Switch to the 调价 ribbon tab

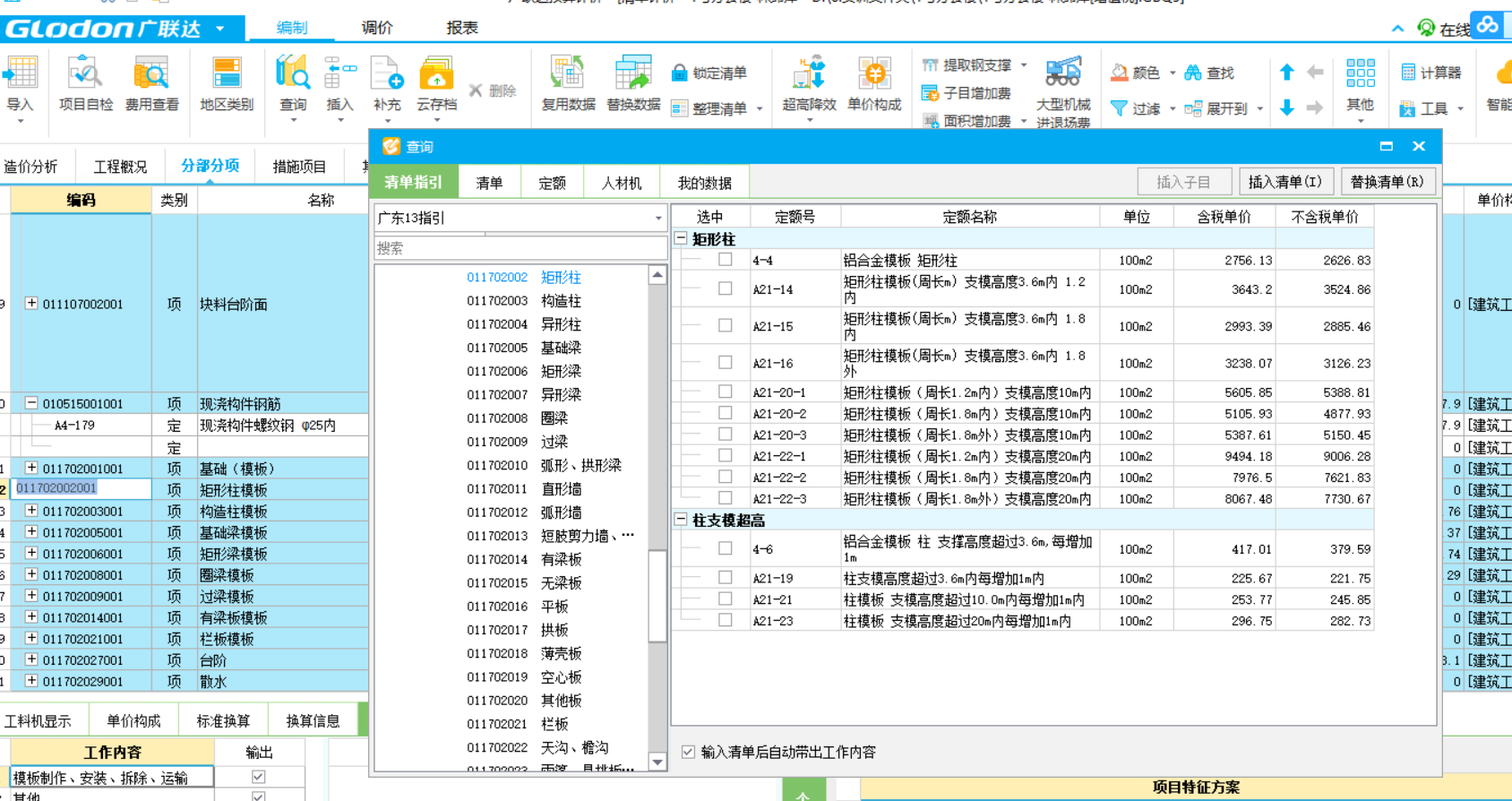tap(377, 28)
